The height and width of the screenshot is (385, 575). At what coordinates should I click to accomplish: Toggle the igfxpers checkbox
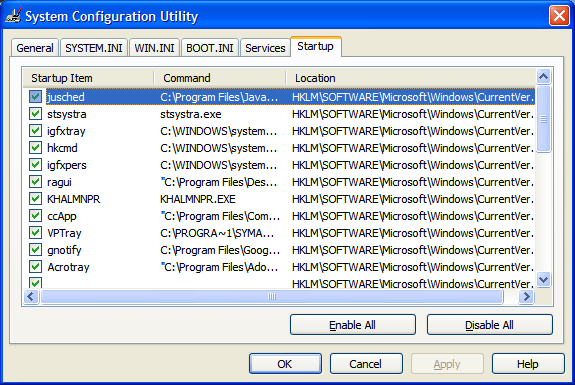[x=35, y=165]
